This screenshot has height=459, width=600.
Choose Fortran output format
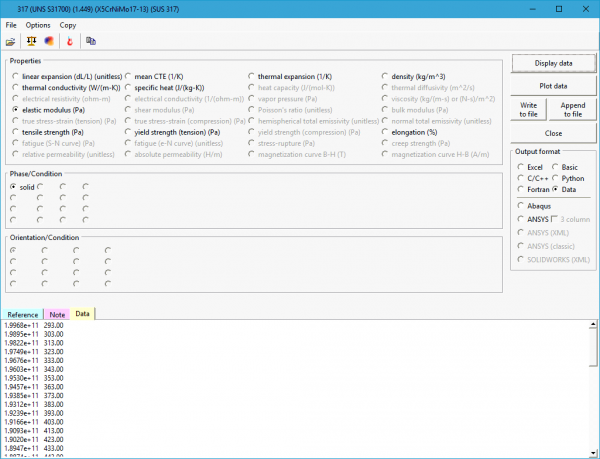click(x=533, y=189)
